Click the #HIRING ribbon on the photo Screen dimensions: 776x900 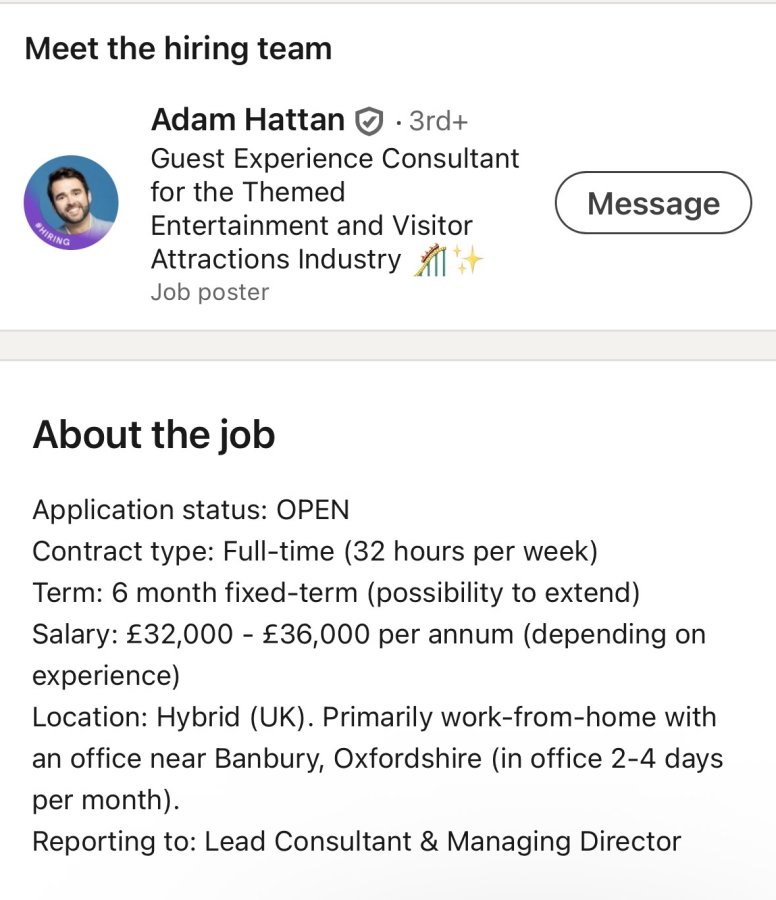point(53,234)
